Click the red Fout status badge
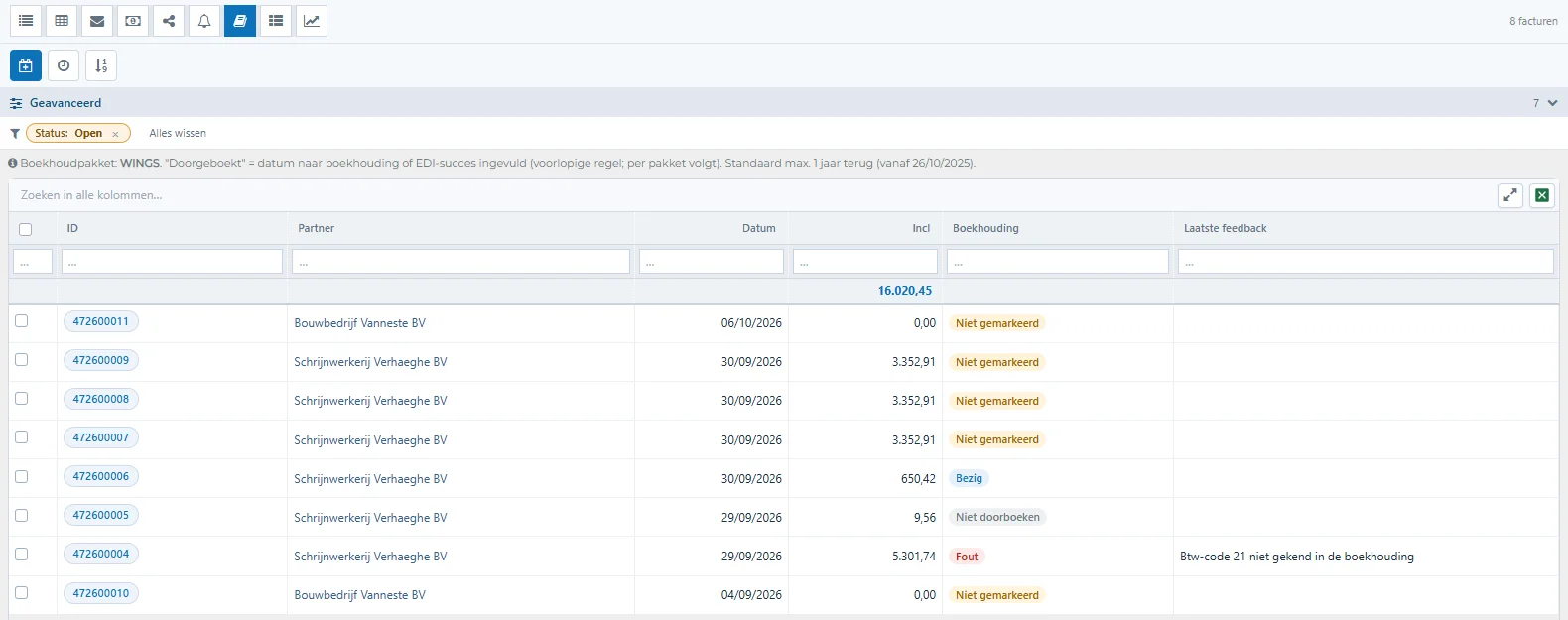 967,557
